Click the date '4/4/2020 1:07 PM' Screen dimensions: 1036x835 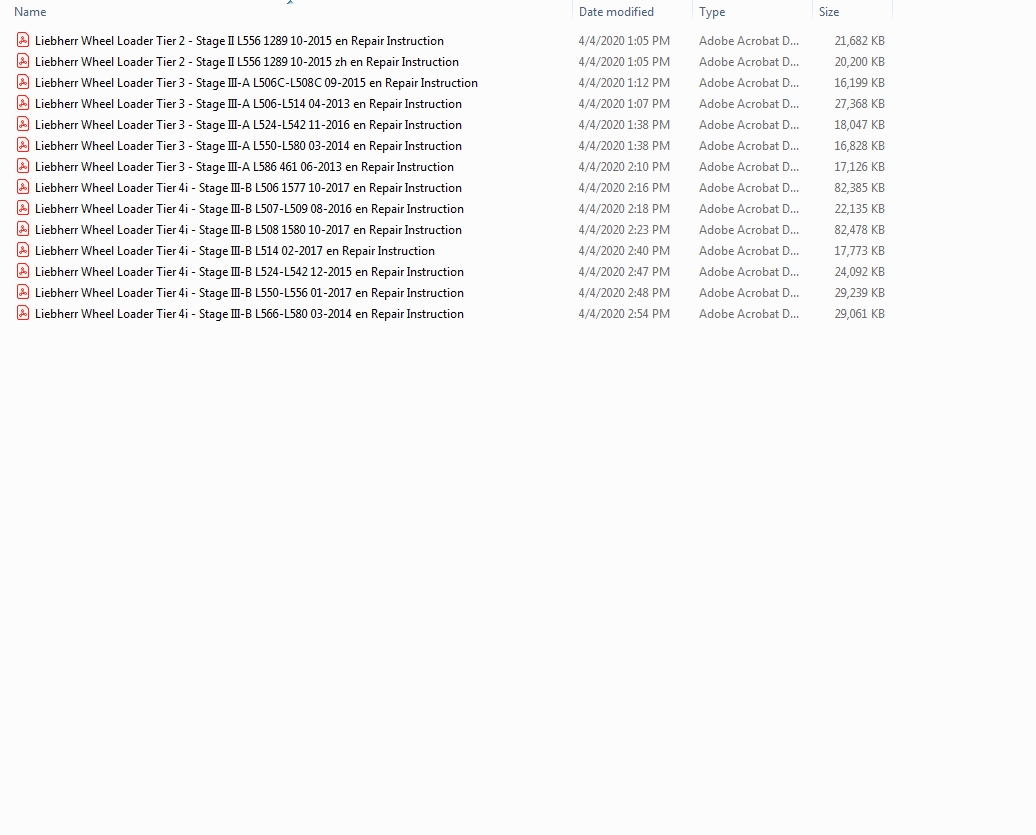624,104
